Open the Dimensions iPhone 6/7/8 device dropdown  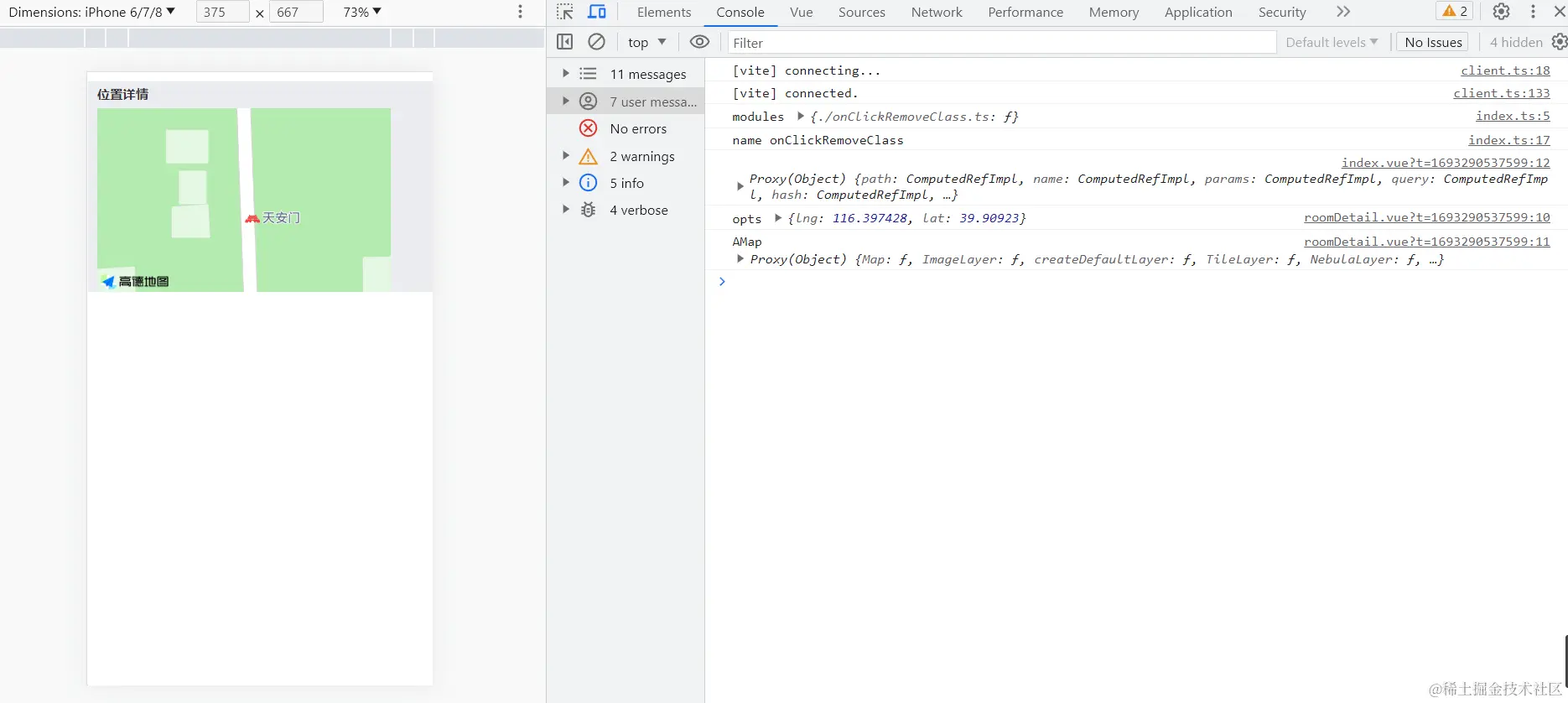(x=92, y=12)
